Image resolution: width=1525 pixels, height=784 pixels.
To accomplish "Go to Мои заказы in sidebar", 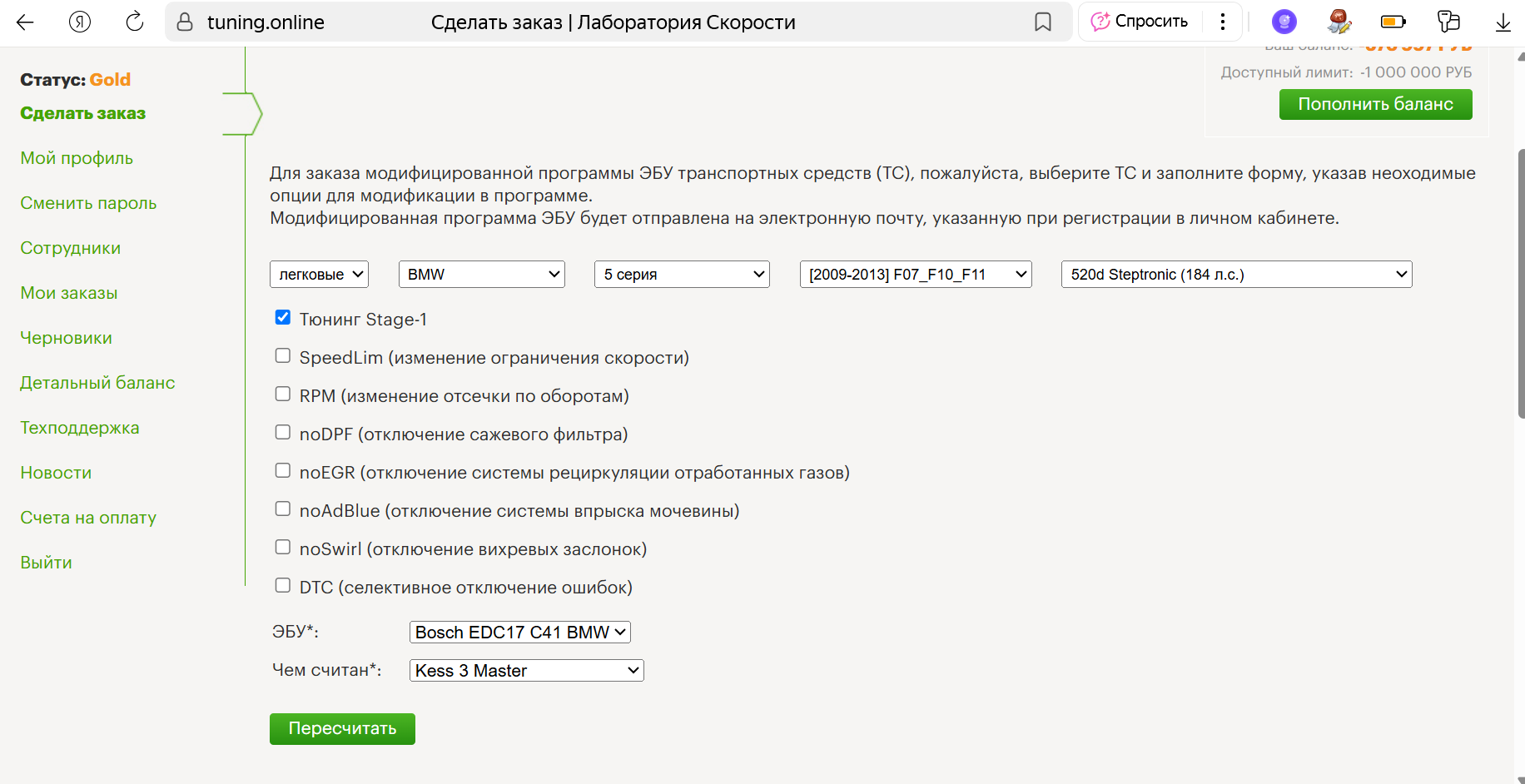I will click(x=69, y=293).
